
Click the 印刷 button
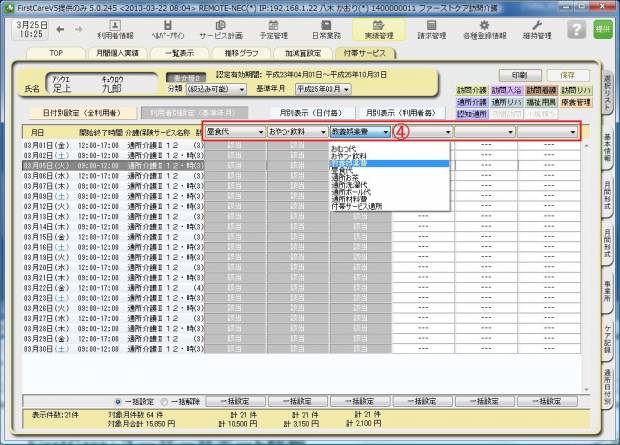tap(519, 74)
